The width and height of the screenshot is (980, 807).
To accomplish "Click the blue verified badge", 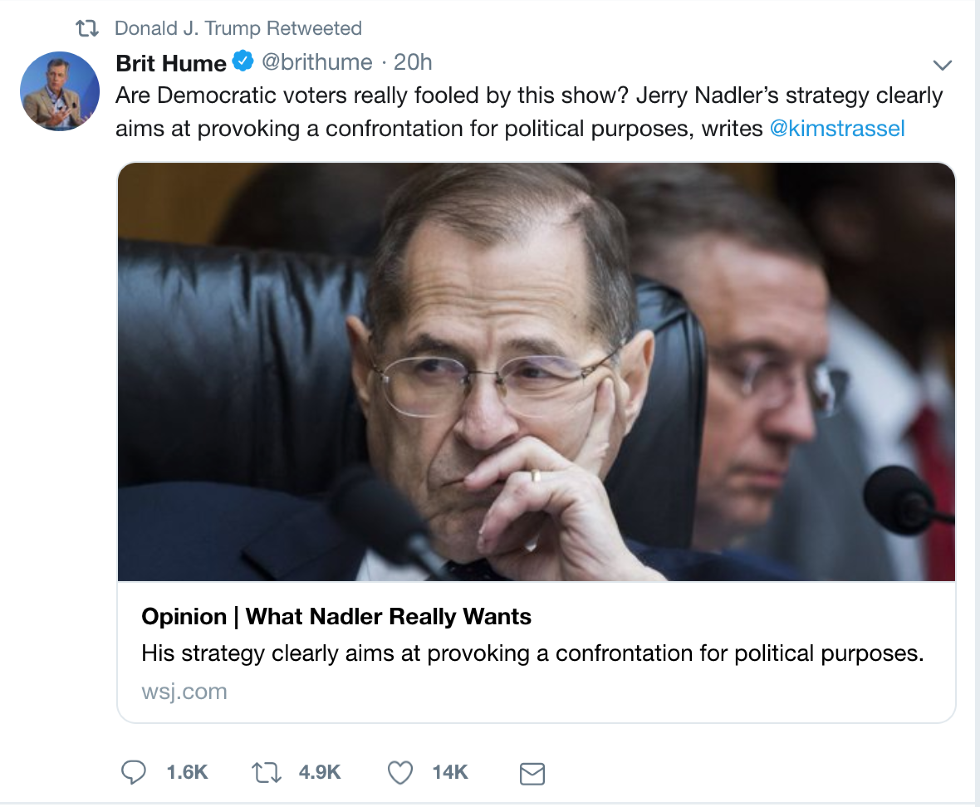I will 243,63.
